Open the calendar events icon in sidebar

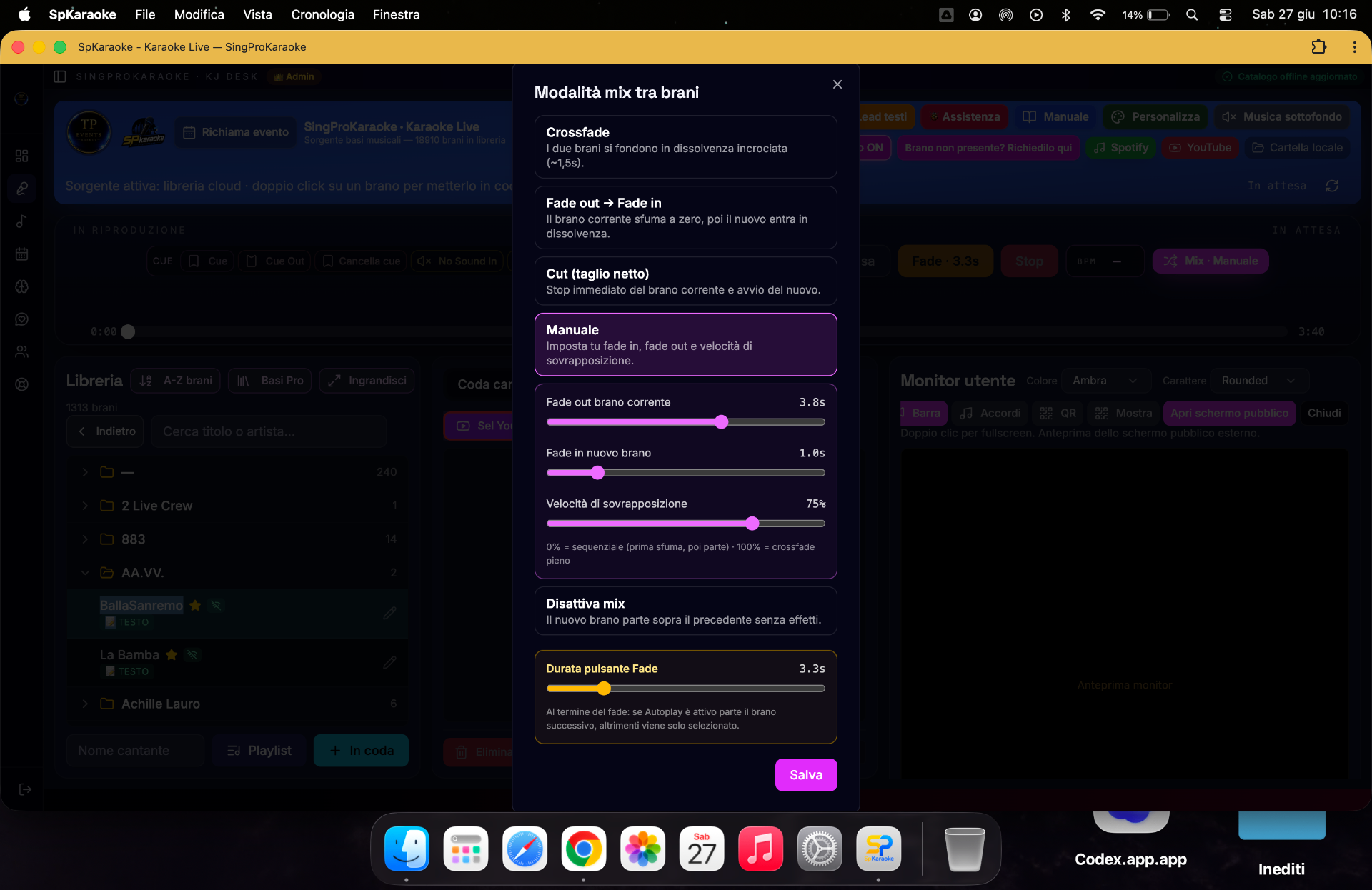pyautogui.click(x=21, y=254)
